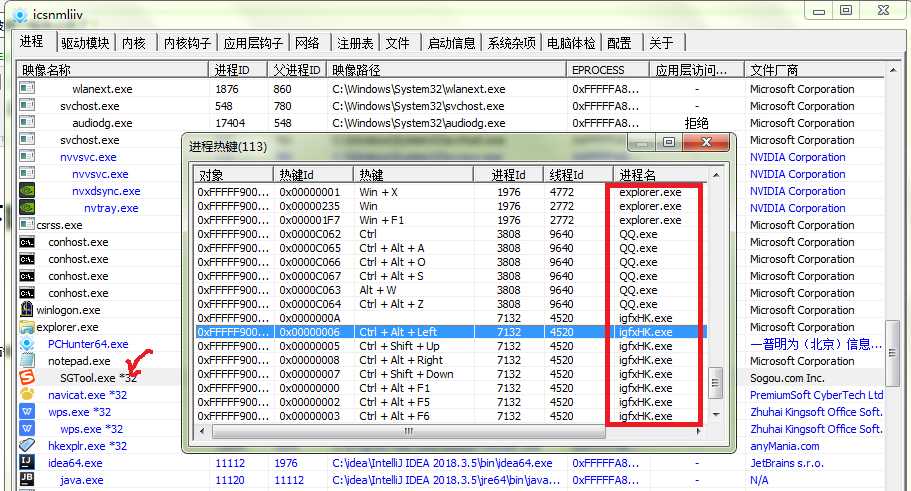Select the 进程 tab
The width and height of the screenshot is (911, 491).
tap(32, 41)
